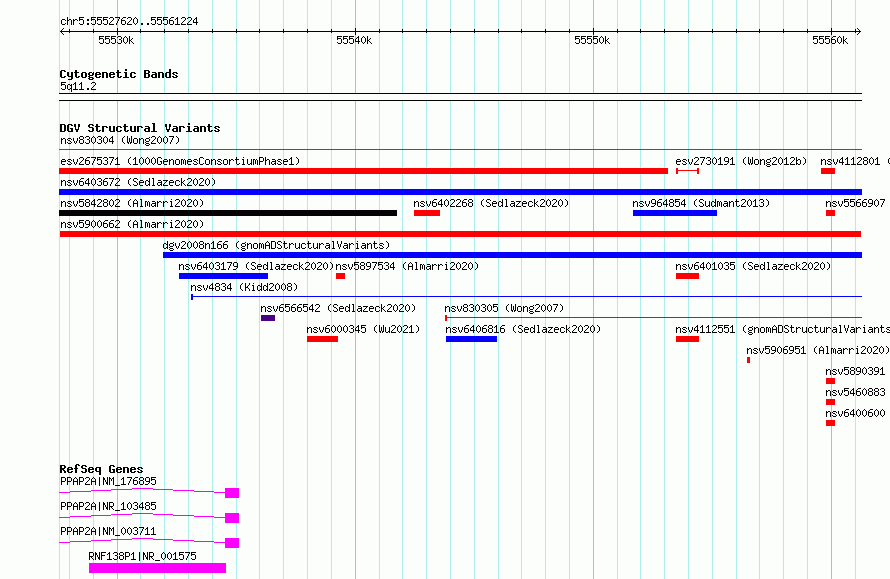Click the blue dgv2008n166 variant bar

click(x=512, y=255)
